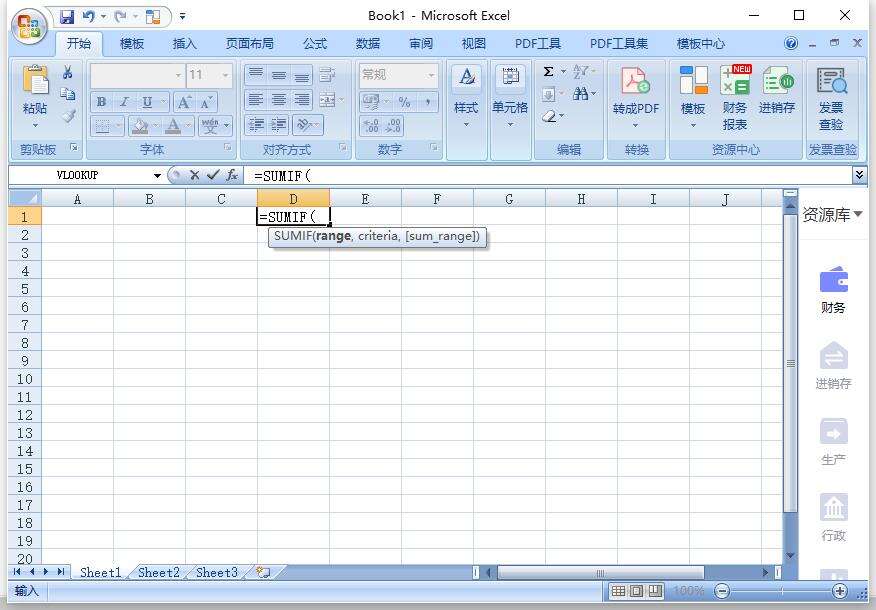Open the 审阅 tab
Image resolution: width=876 pixels, height=610 pixels.
pos(421,44)
